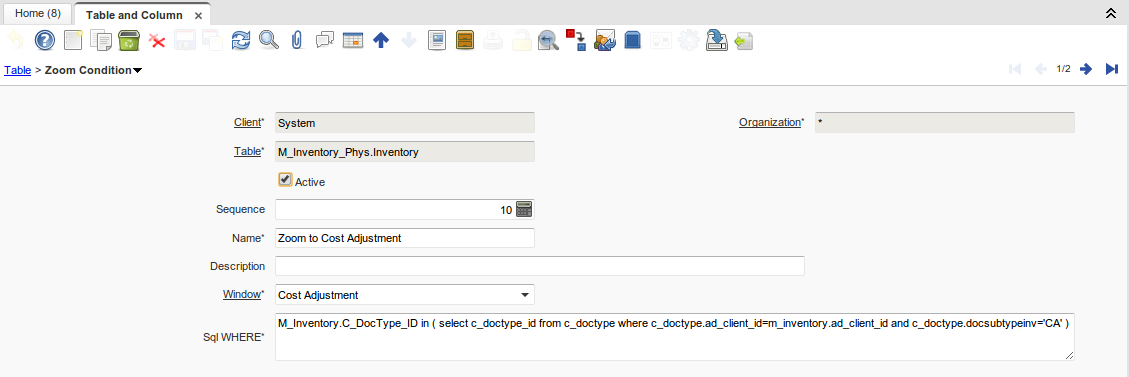The width and height of the screenshot is (1129, 377).
Task: Click the File Import icon
Action: click(x=744, y=40)
